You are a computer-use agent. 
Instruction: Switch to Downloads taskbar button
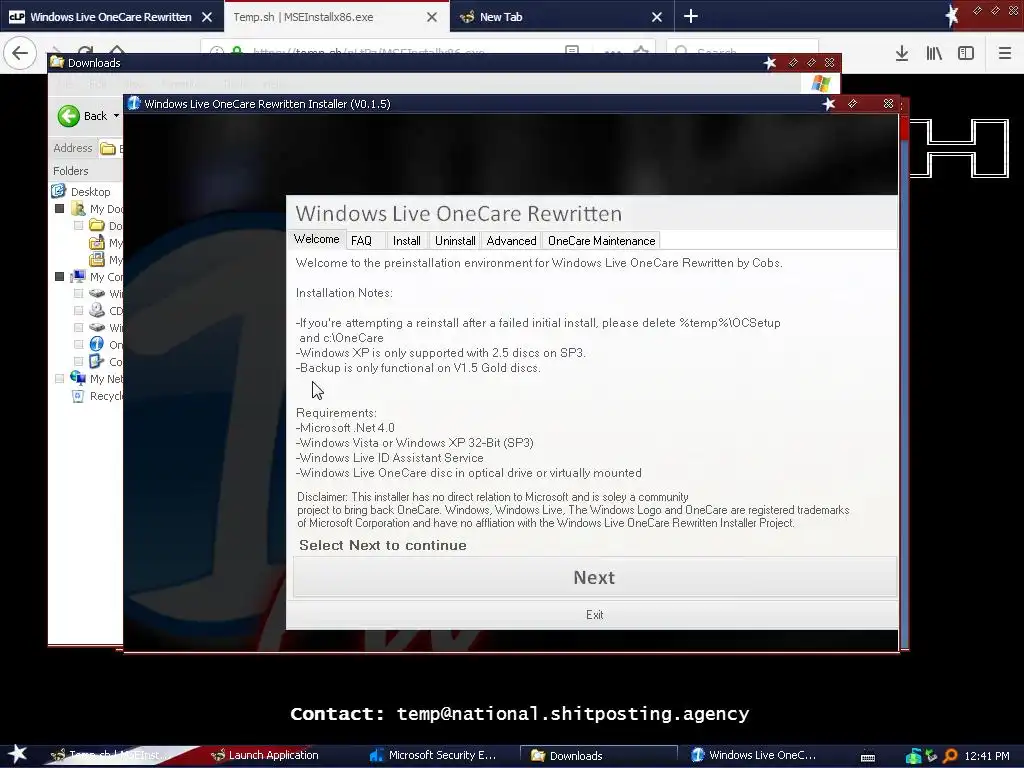[598, 756]
